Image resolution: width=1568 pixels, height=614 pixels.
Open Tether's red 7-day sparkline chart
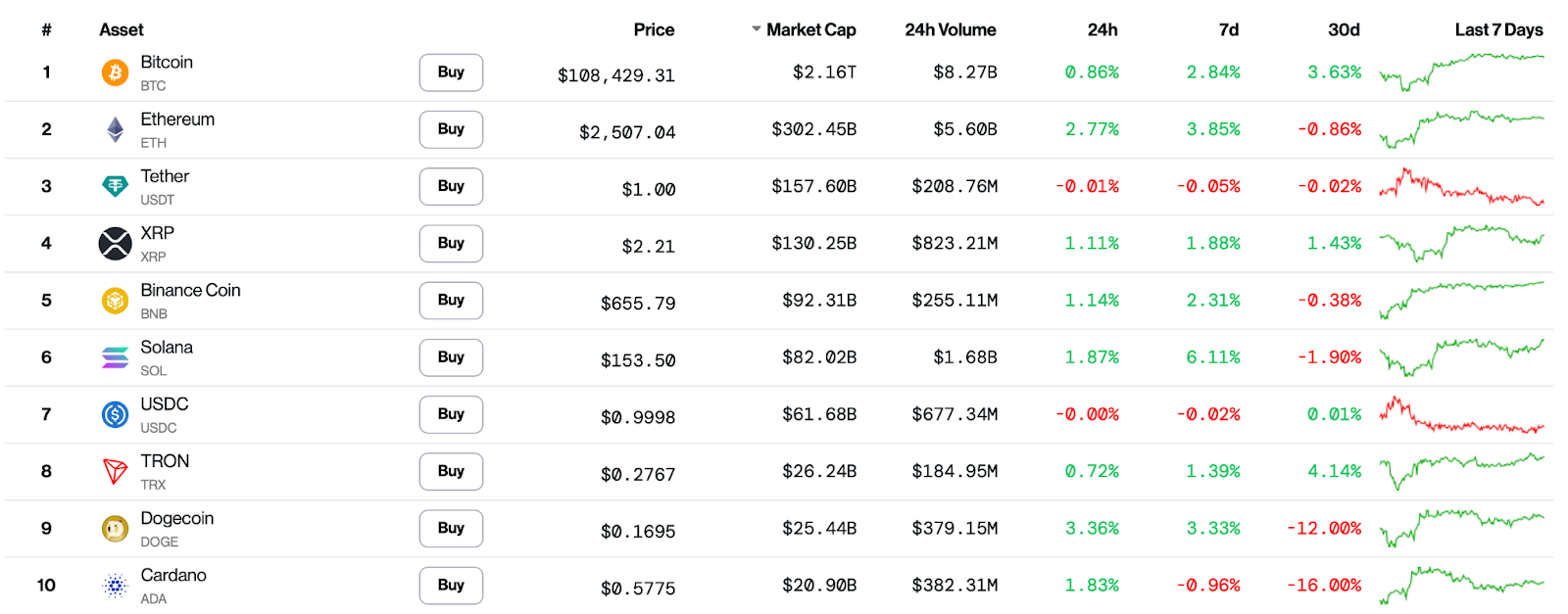1460,186
